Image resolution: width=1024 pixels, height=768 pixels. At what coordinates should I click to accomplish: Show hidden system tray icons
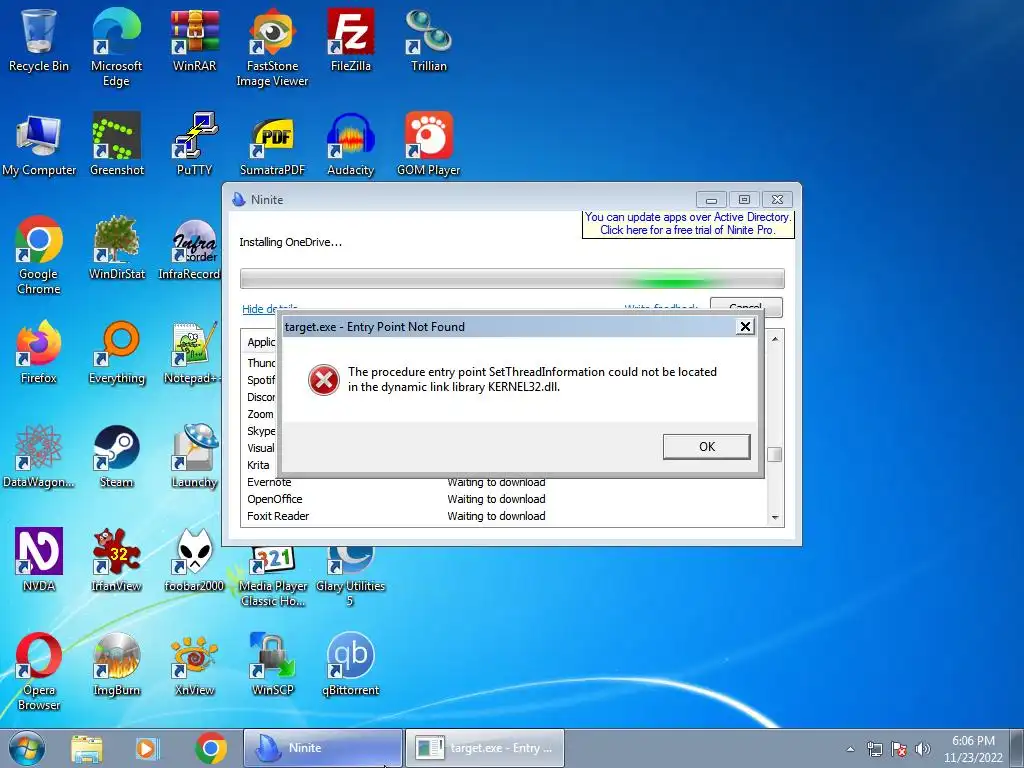(850, 749)
